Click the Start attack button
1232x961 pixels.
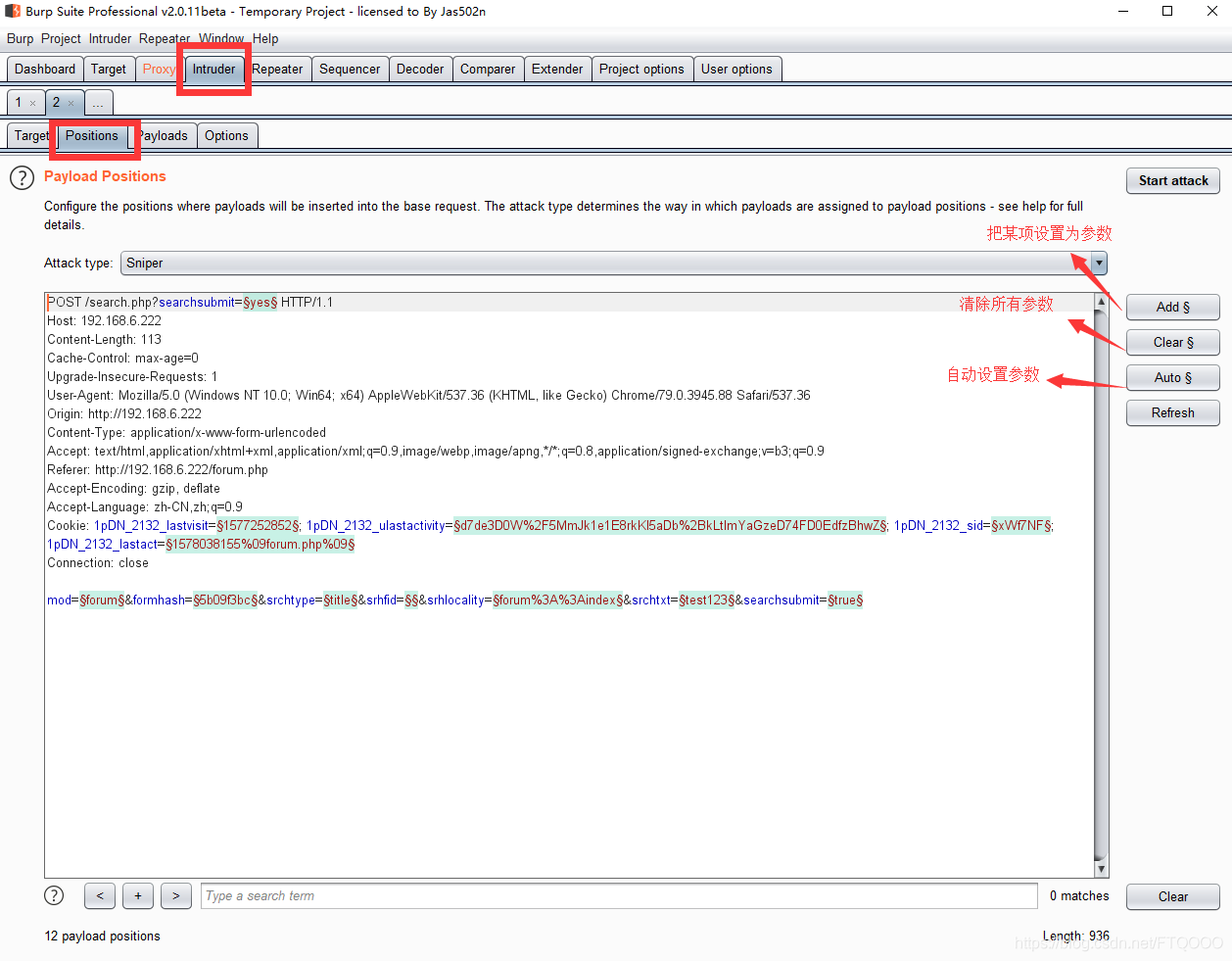pyautogui.click(x=1173, y=181)
